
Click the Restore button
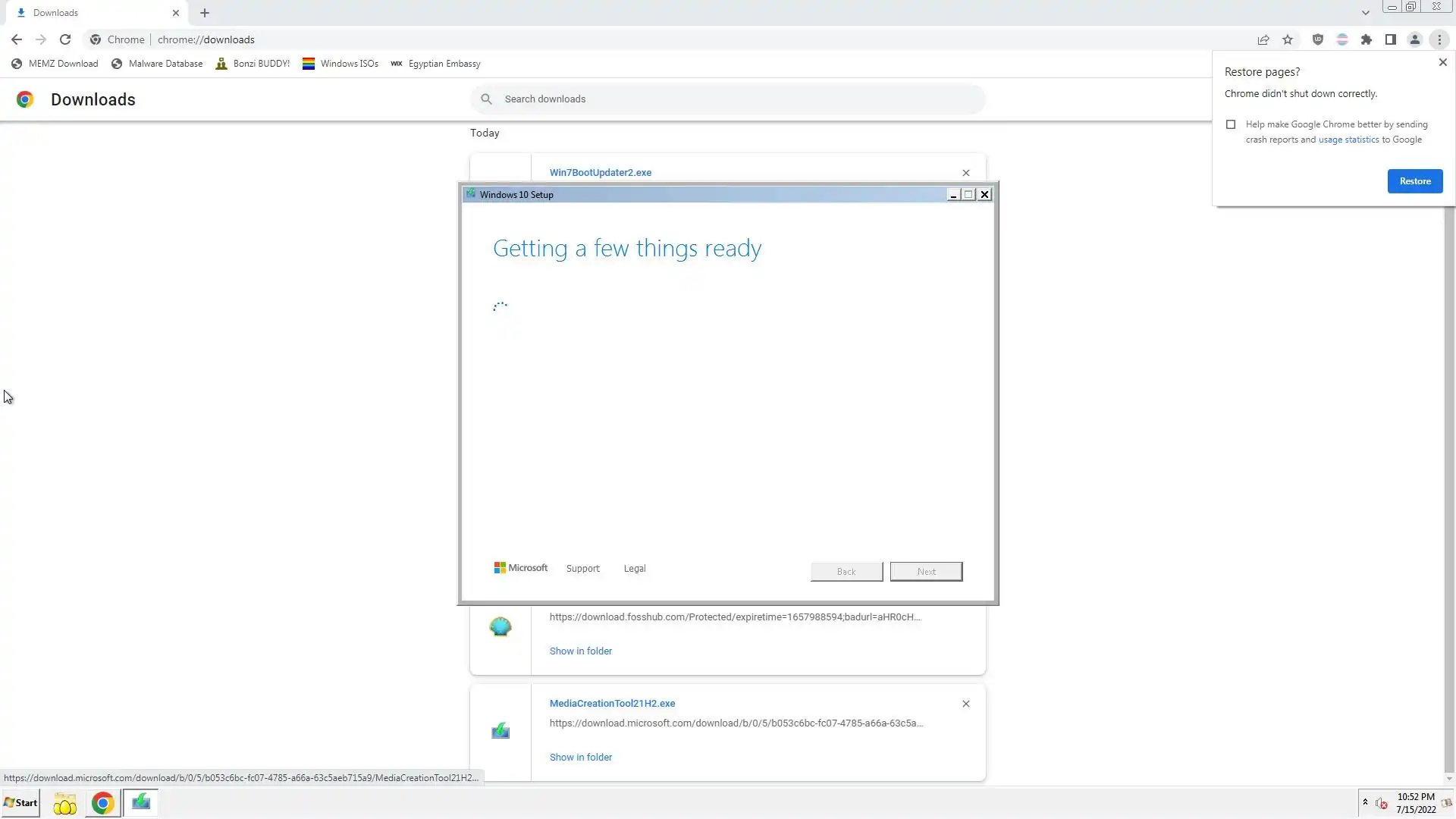tap(1415, 181)
